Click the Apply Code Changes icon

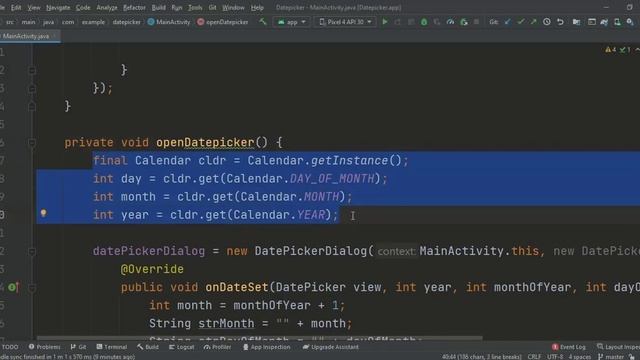click(x=411, y=22)
